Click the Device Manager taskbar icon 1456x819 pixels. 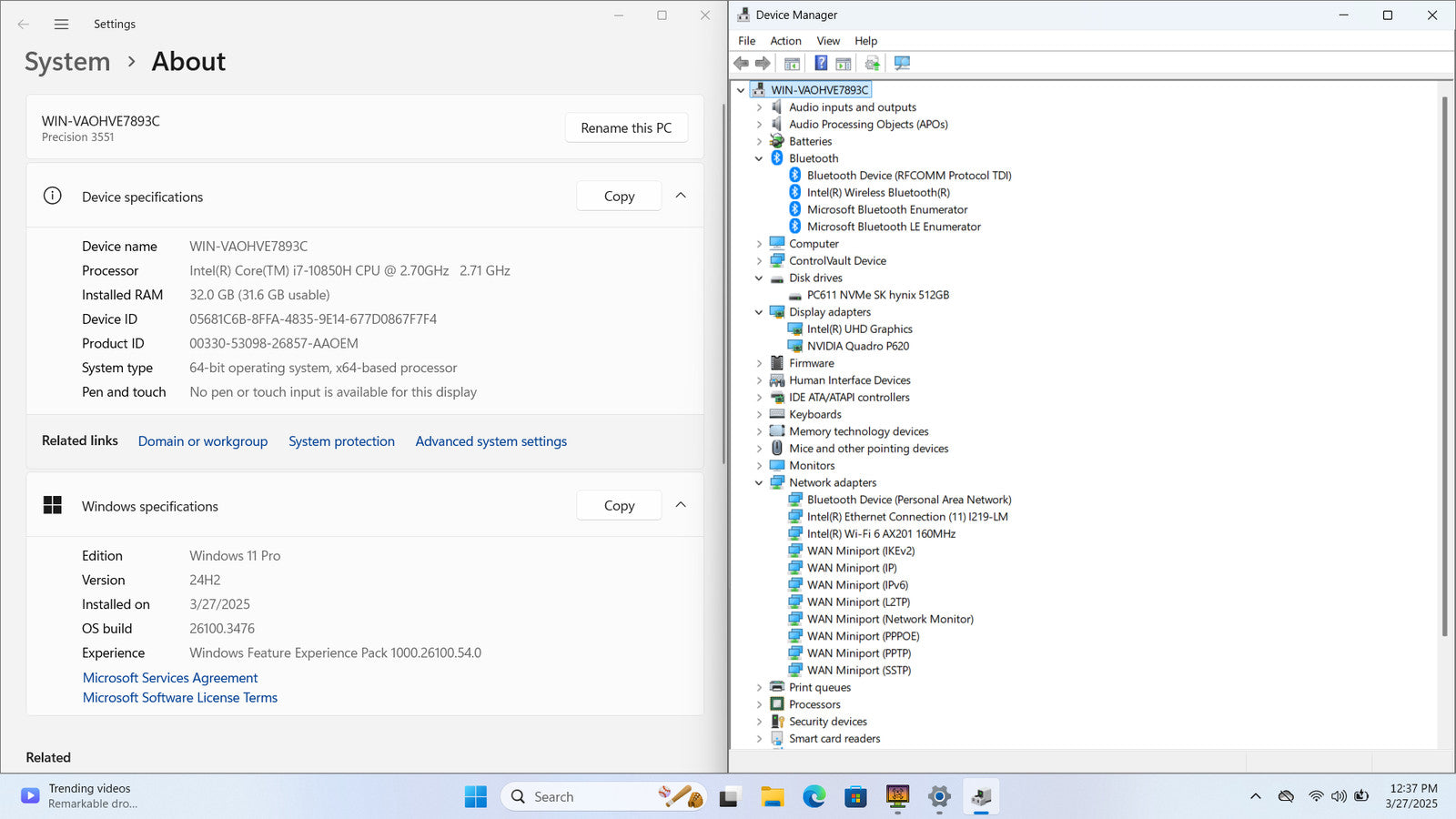[981, 796]
